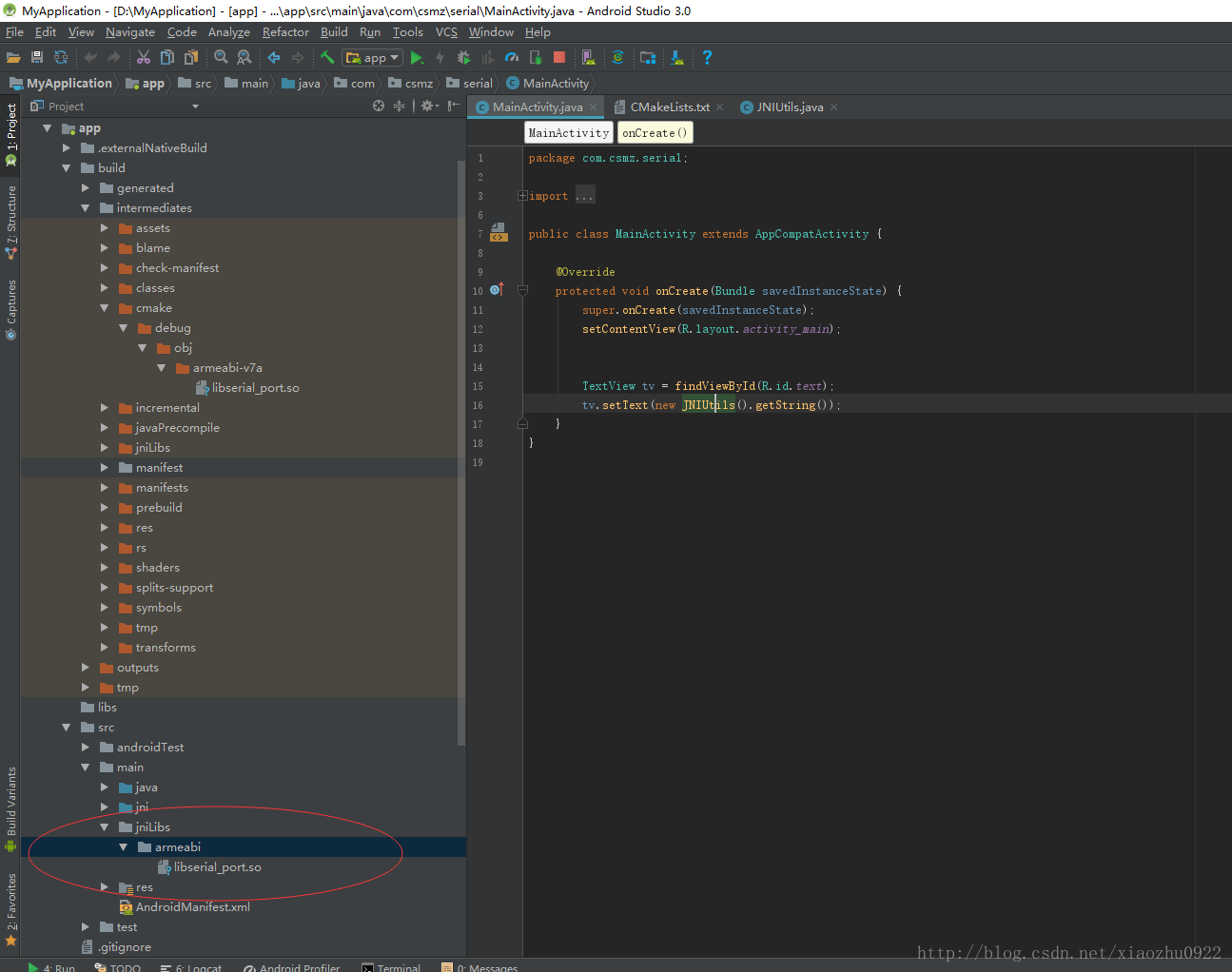This screenshot has height=972, width=1232.
Task: Open Project Structure icon
Action: (x=648, y=58)
